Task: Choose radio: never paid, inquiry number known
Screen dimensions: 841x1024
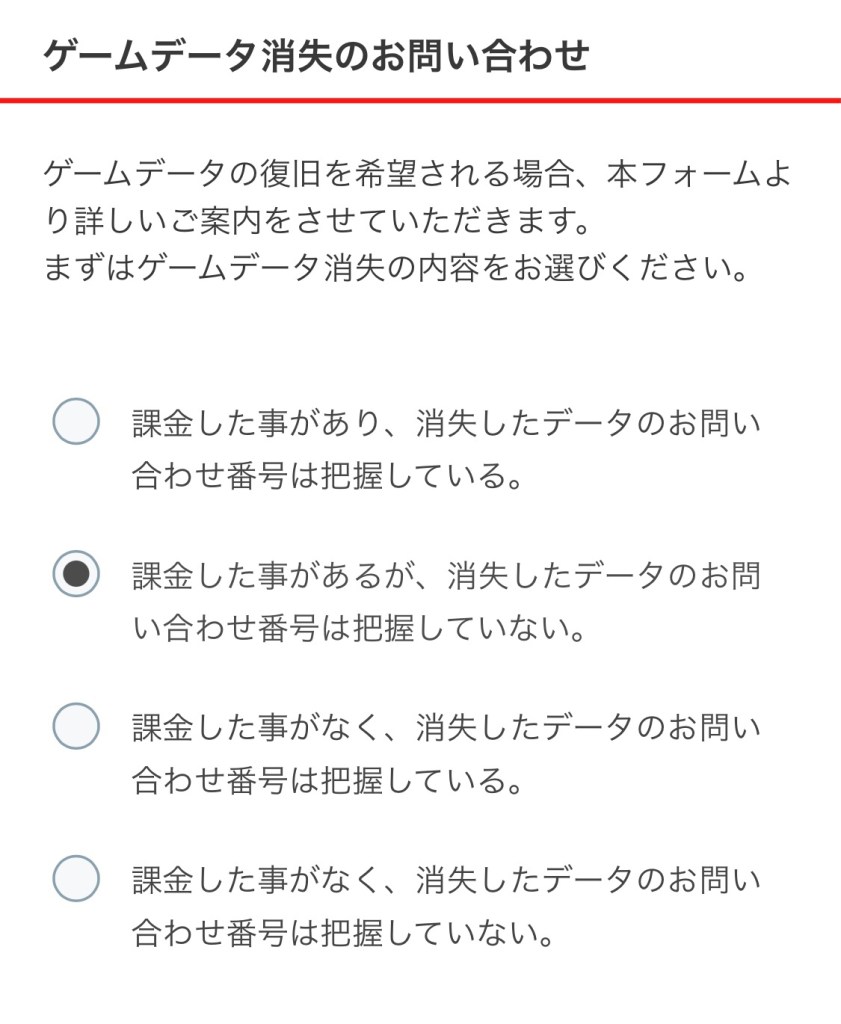Action: [76, 726]
